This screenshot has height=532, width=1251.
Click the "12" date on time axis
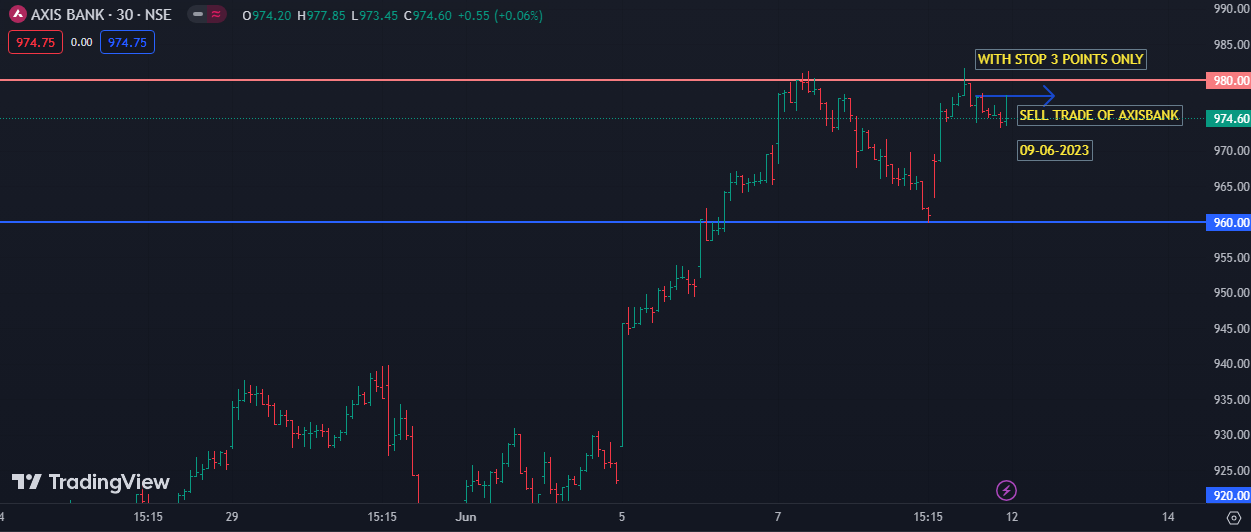(1012, 517)
